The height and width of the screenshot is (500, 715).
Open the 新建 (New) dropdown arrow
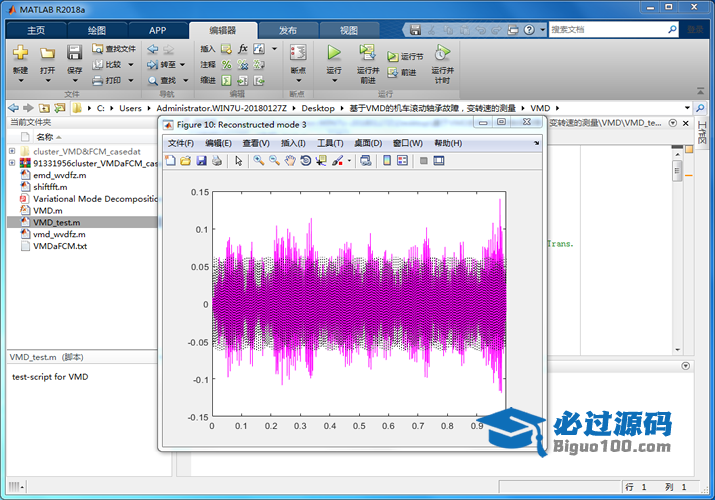point(20,81)
